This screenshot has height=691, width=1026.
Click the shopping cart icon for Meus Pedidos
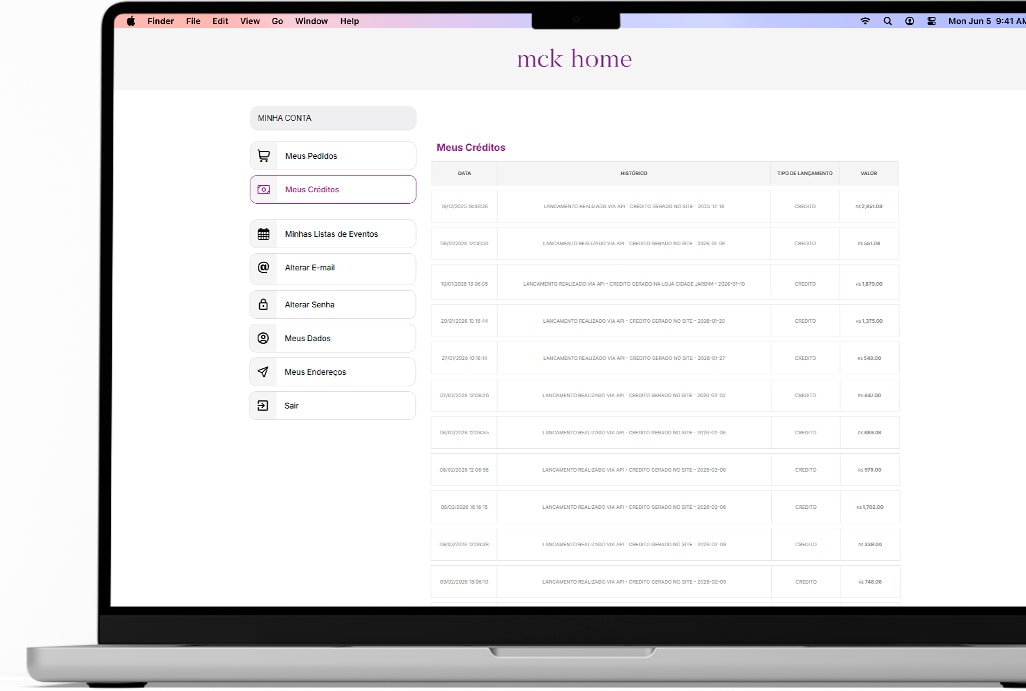tap(264, 156)
